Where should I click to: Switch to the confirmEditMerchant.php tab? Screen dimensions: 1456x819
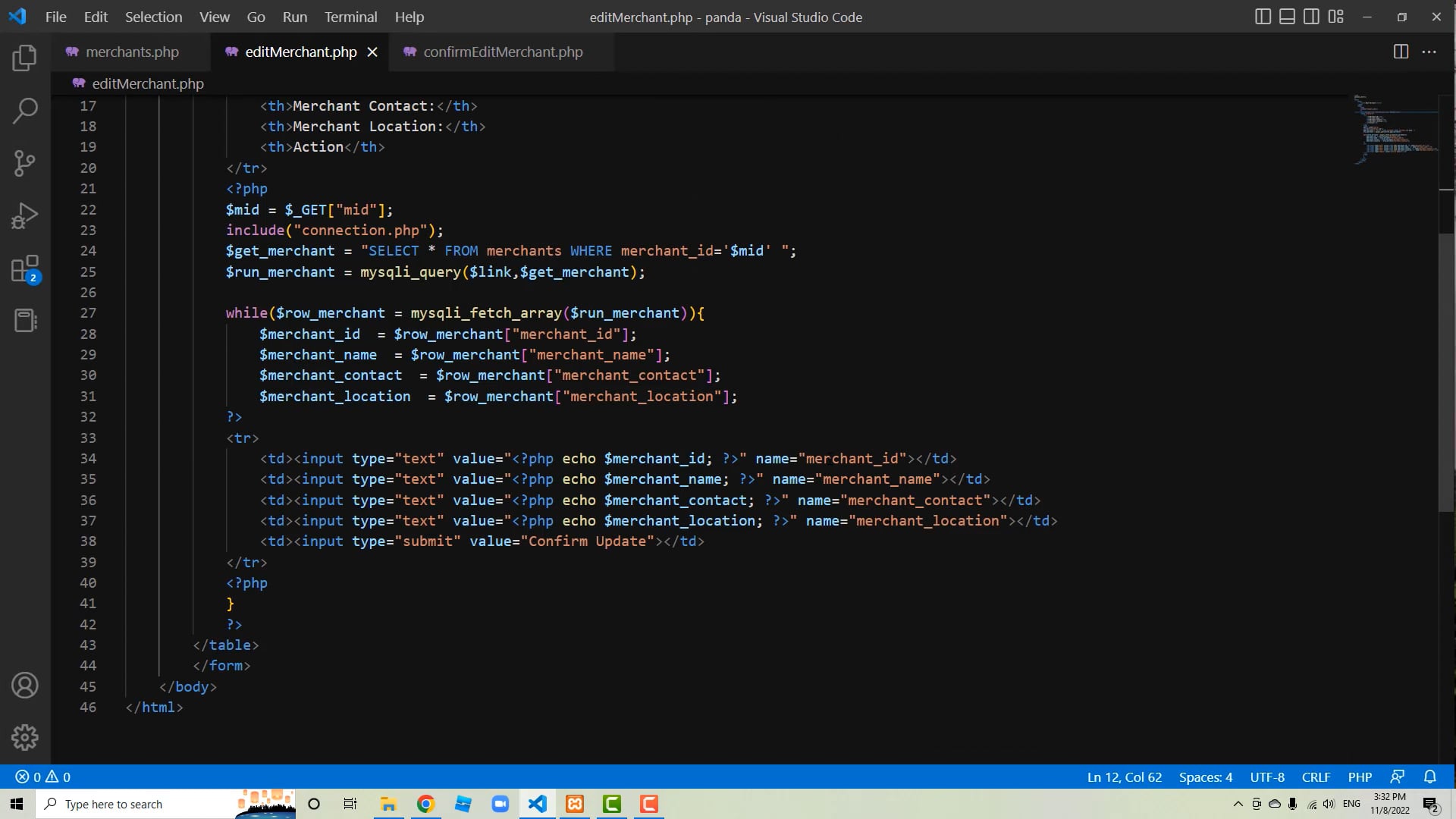[502, 52]
